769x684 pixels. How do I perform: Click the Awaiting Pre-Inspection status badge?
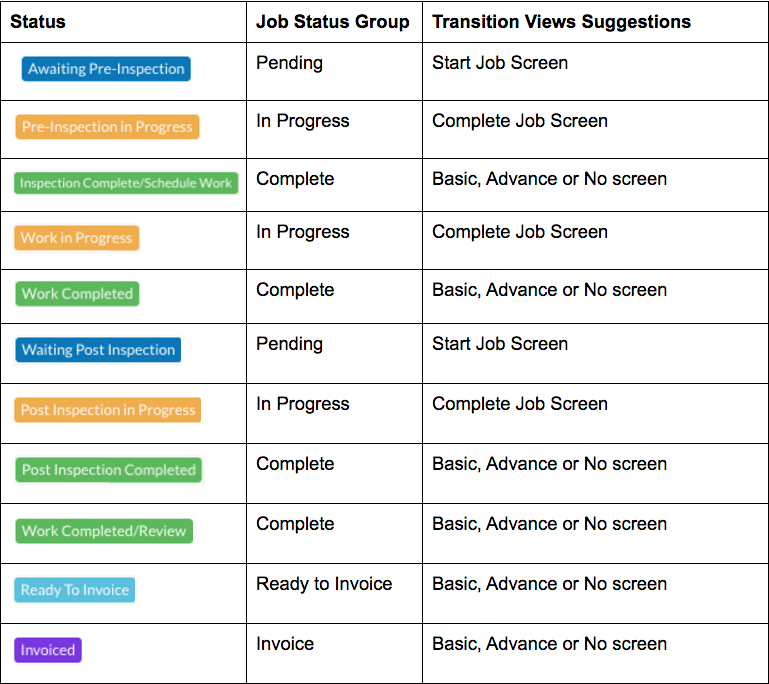(106, 69)
